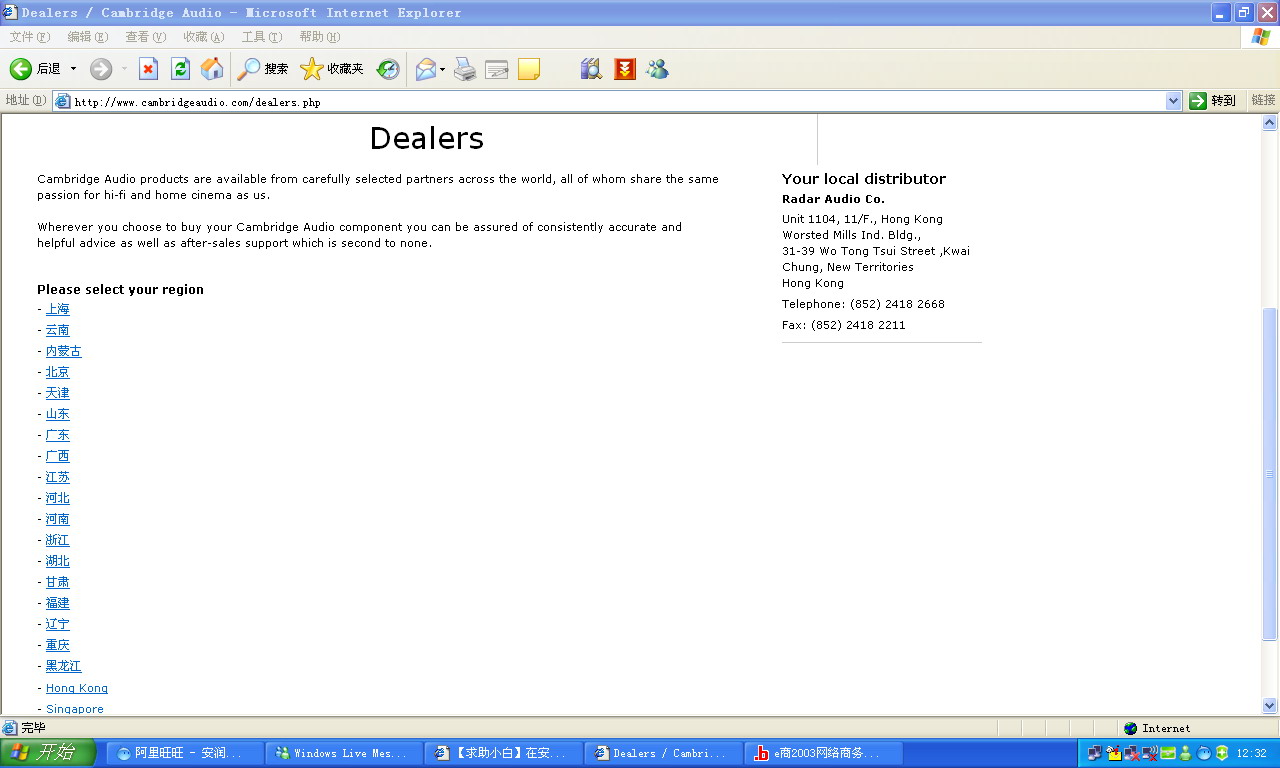Select the 上海 region link
1280x768 pixels.
(x=58, y=309)
